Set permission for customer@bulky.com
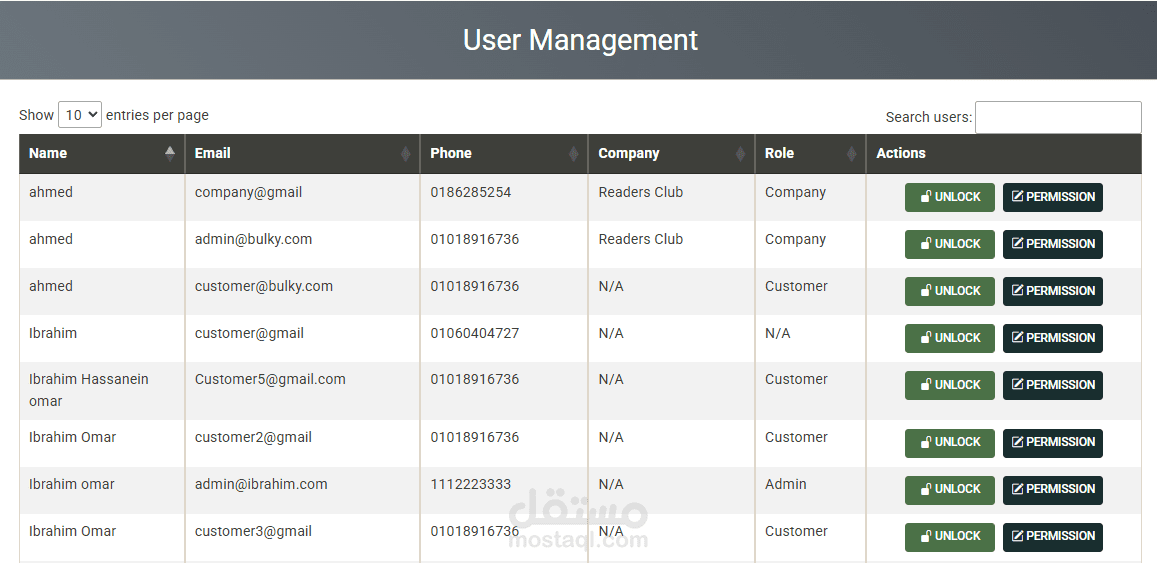1157x563 pixels. tap(1052, 291)
